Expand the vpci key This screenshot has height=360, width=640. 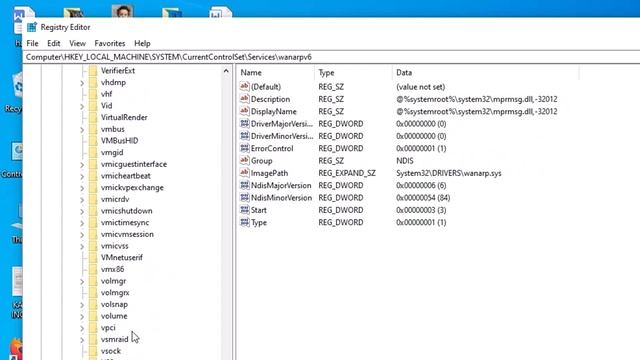(x=82, y=328)
